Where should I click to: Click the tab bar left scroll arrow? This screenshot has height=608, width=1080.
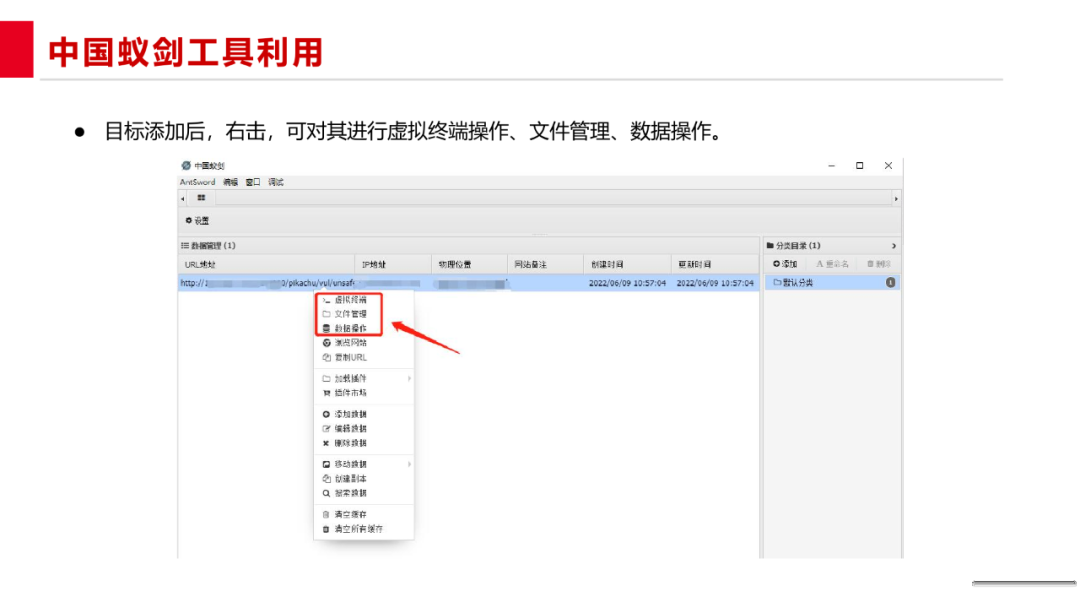tap(183, 199)
